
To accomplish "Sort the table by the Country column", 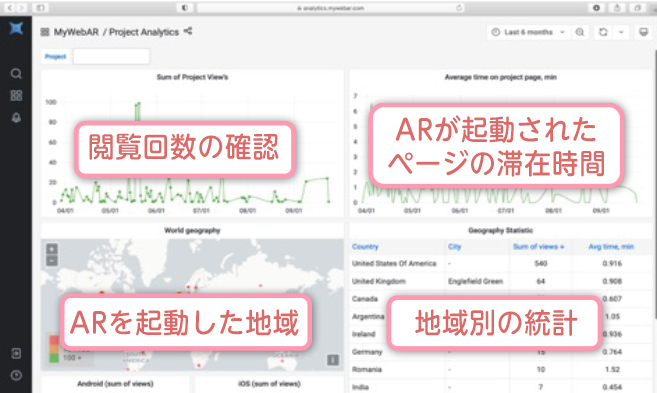I will coord(365,247).
